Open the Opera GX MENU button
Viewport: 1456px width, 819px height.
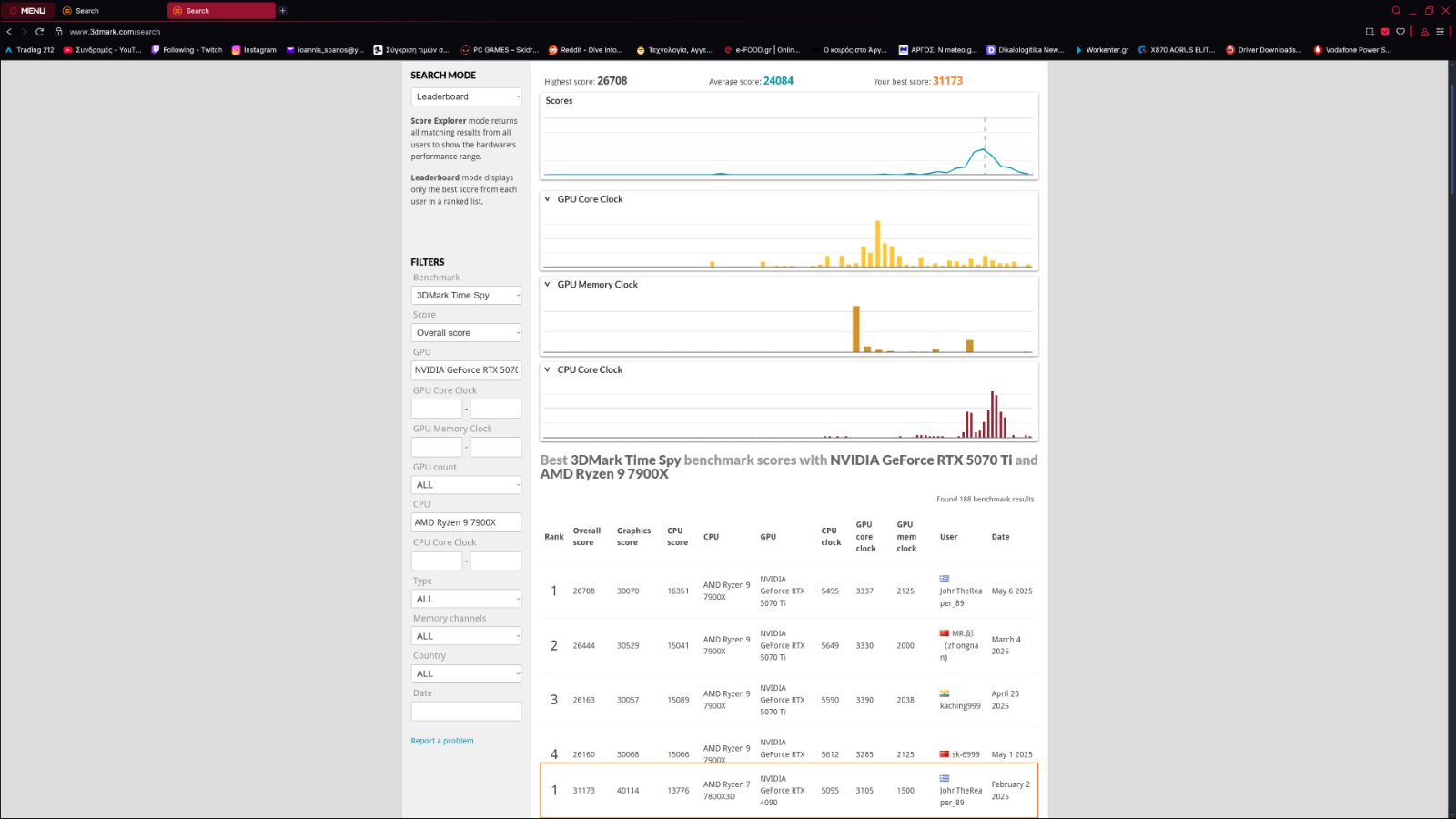click(27, 11)
